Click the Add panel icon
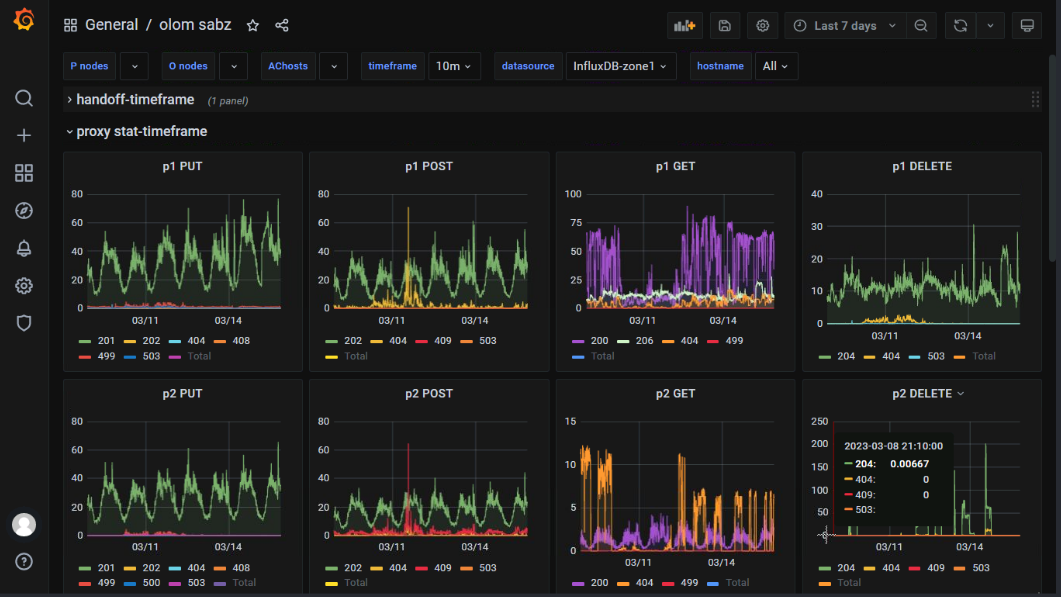This screenshot has width=1061, height=597. click(685, 26)
